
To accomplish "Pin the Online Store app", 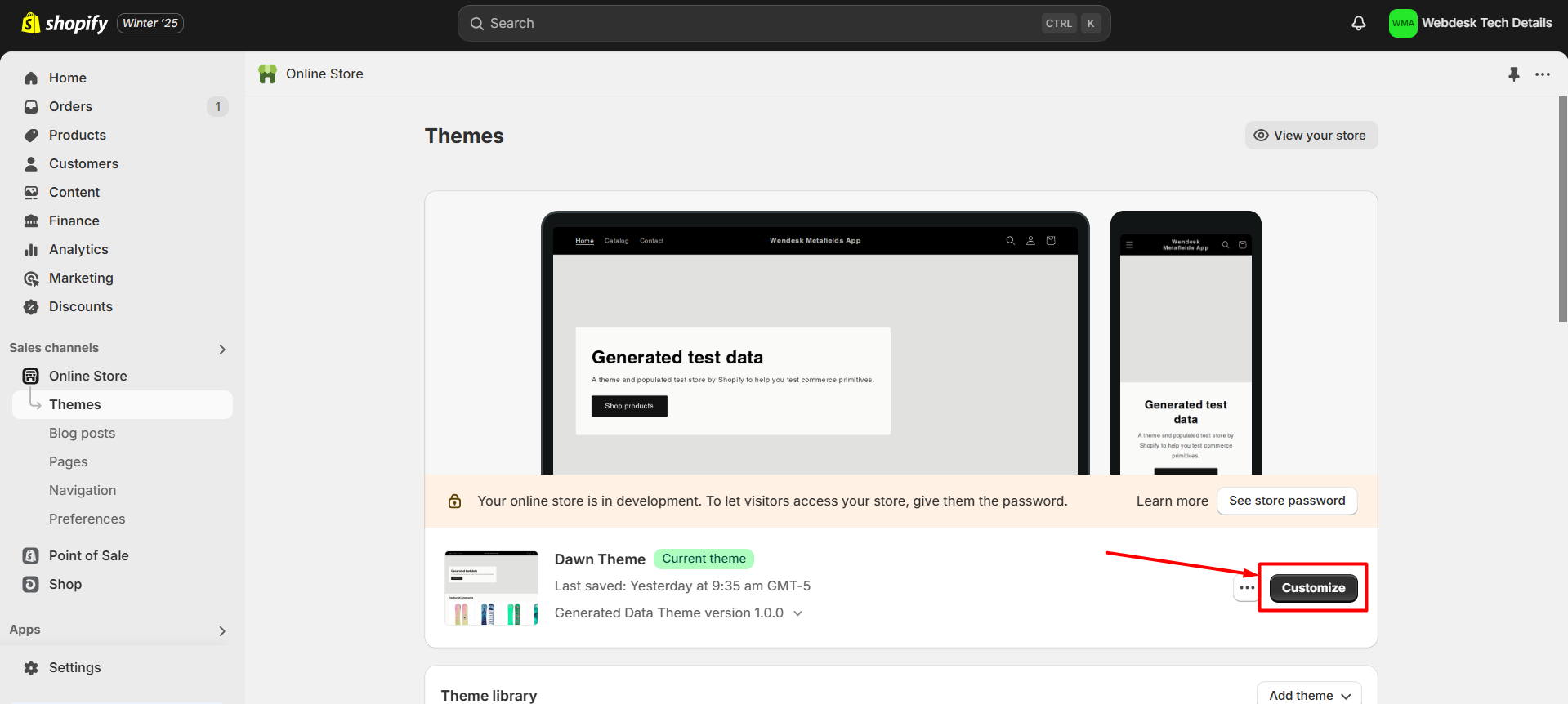I will click(1514, 74).
